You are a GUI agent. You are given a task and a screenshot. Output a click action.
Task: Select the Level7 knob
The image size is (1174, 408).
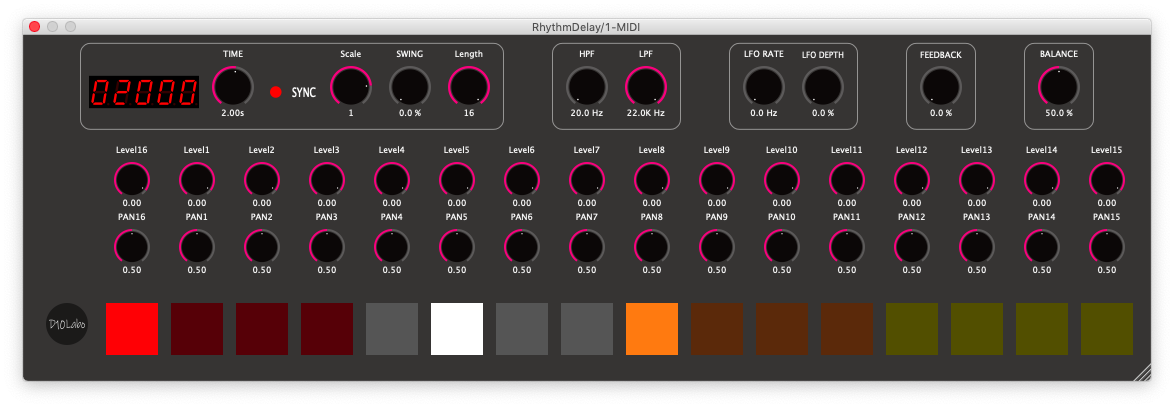(x=587, y=180)
